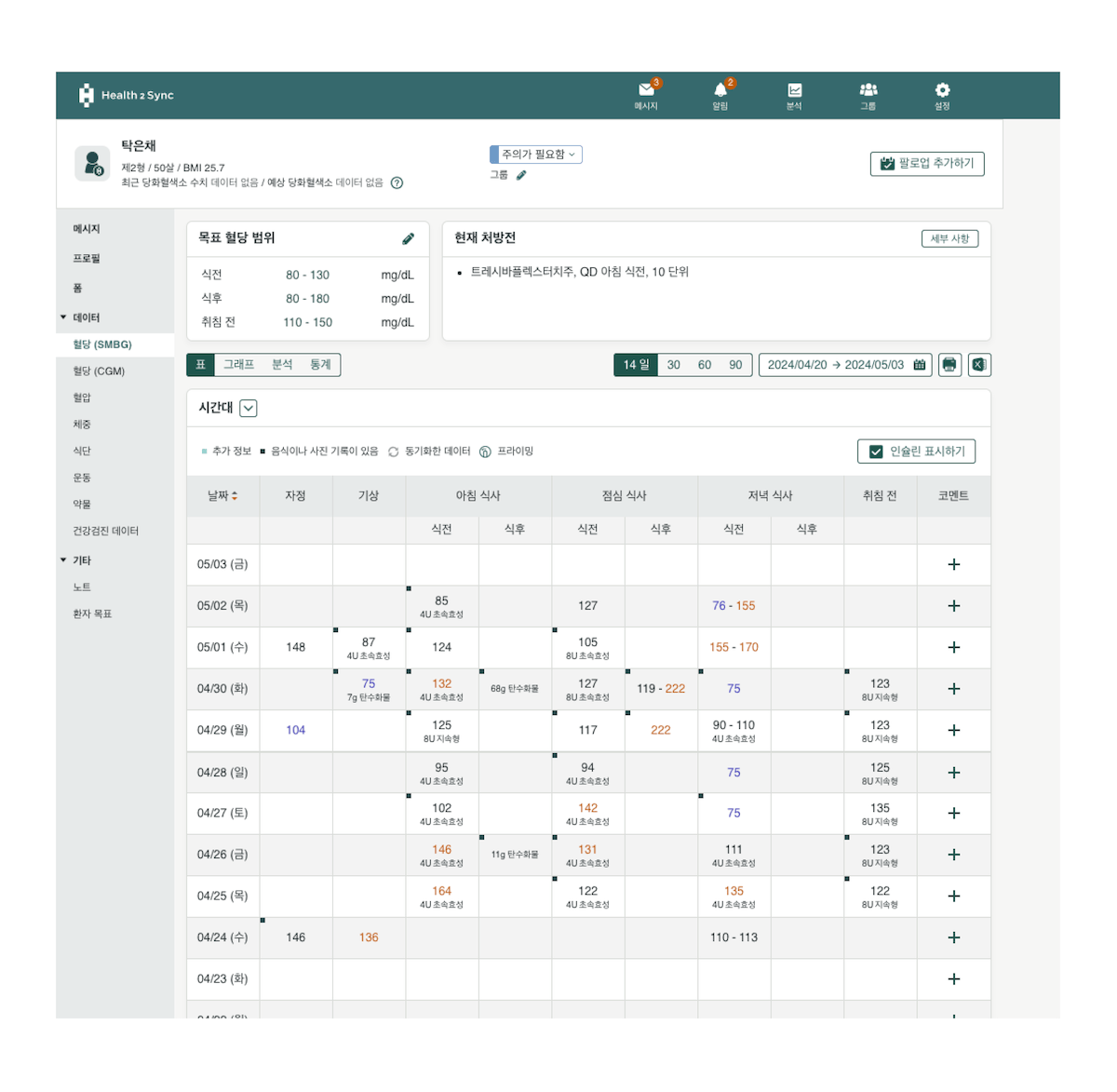This screenshot has height=1092, width=1117.
Task: Collapse the 데이터 sidebar section
Action: [x=63, y=317]
